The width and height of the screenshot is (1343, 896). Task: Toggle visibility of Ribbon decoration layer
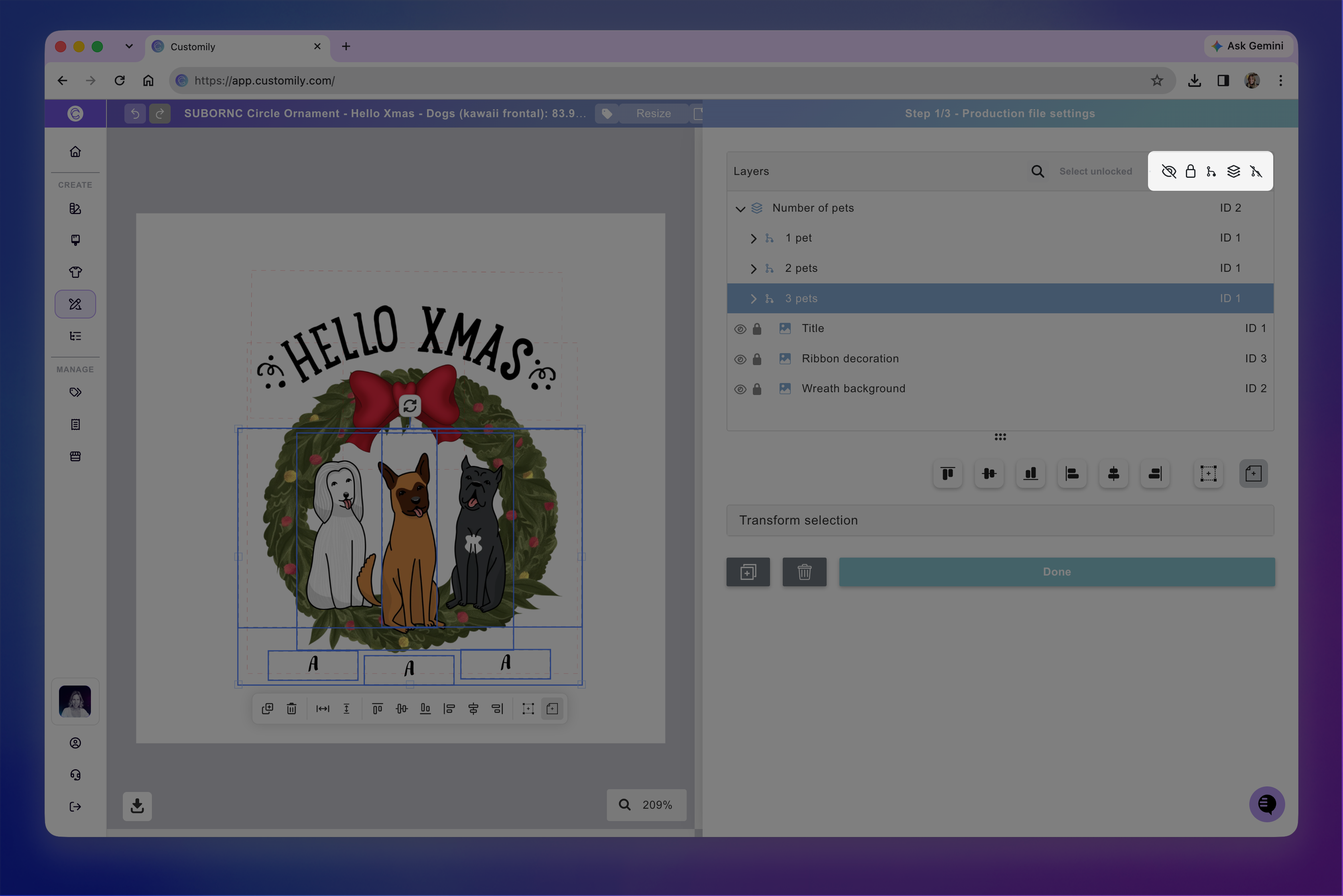pyautogui.click(x=740, y=360)
